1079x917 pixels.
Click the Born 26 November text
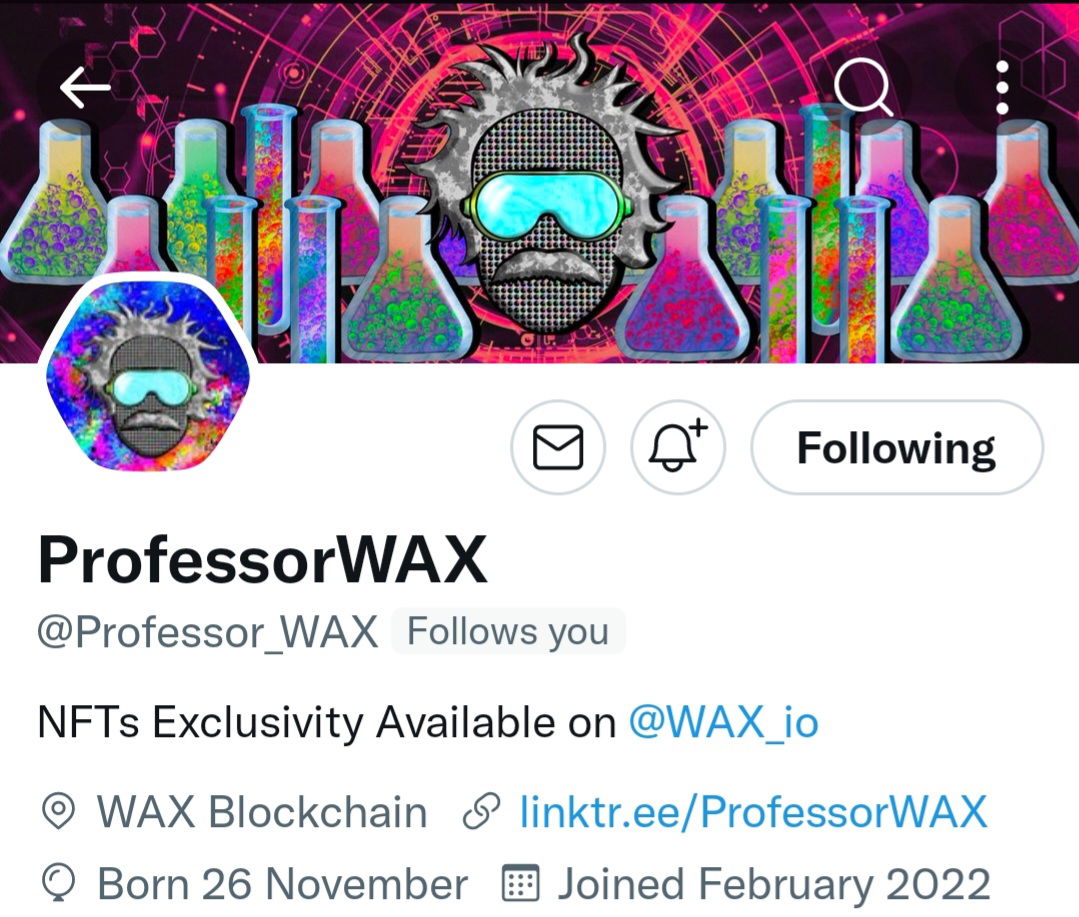283,883
